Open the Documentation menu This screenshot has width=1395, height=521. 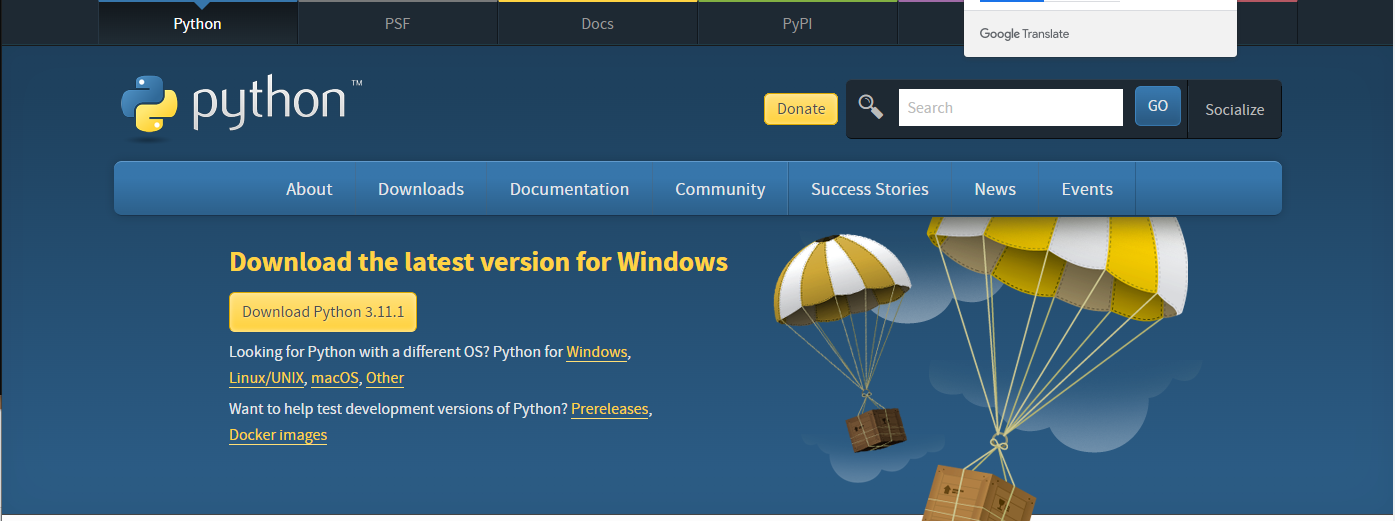[569, 189]
